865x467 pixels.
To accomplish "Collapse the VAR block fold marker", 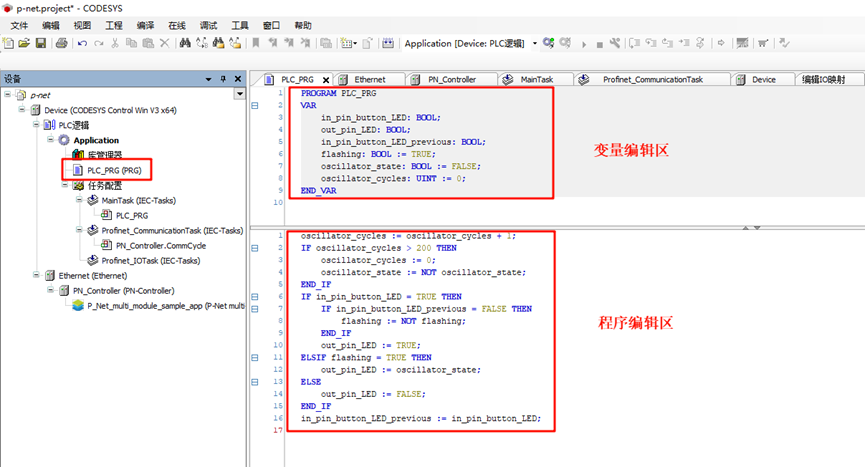I will (x=254, y=105).
